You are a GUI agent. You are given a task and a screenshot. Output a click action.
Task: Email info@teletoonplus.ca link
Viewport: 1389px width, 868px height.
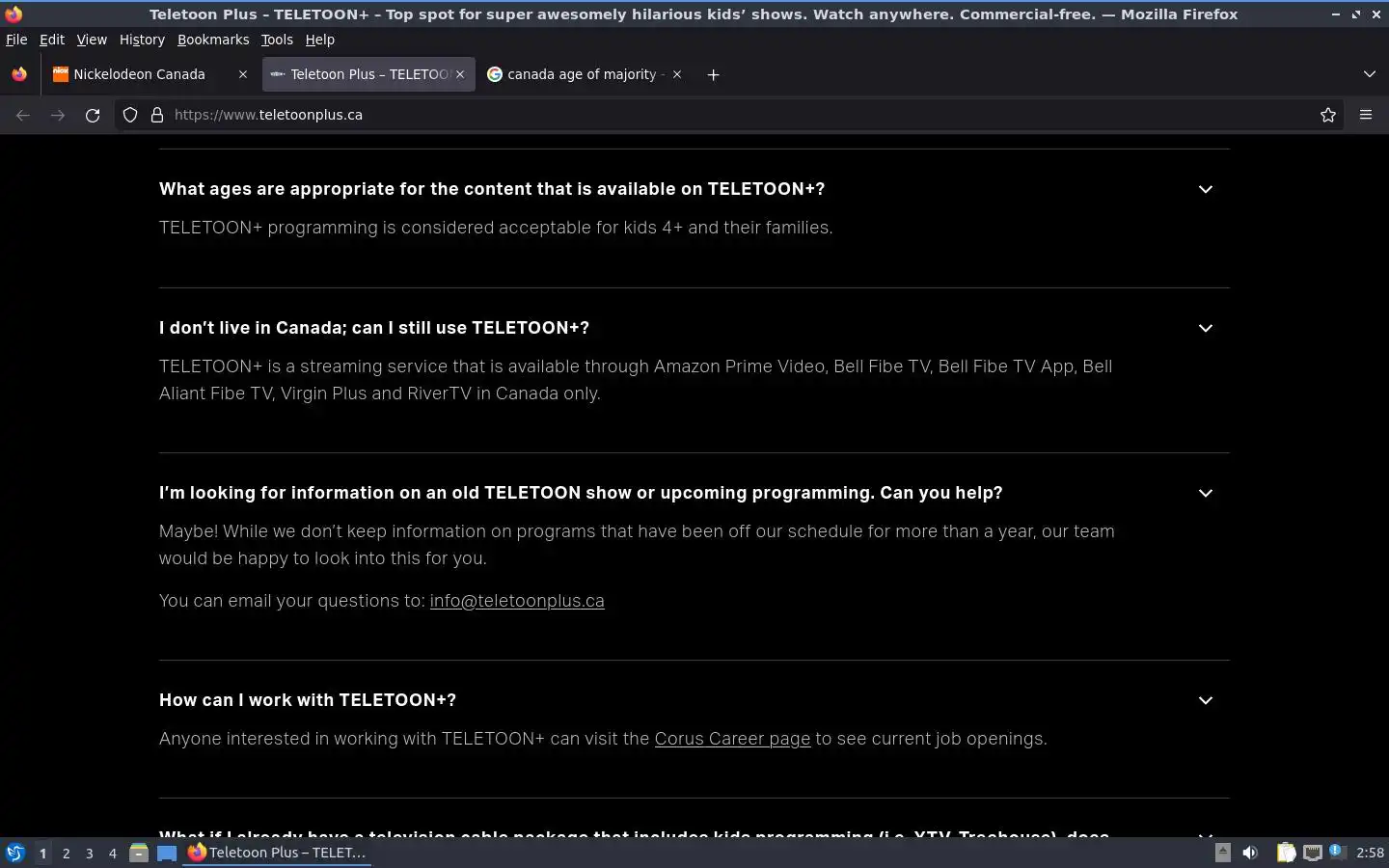517,601
